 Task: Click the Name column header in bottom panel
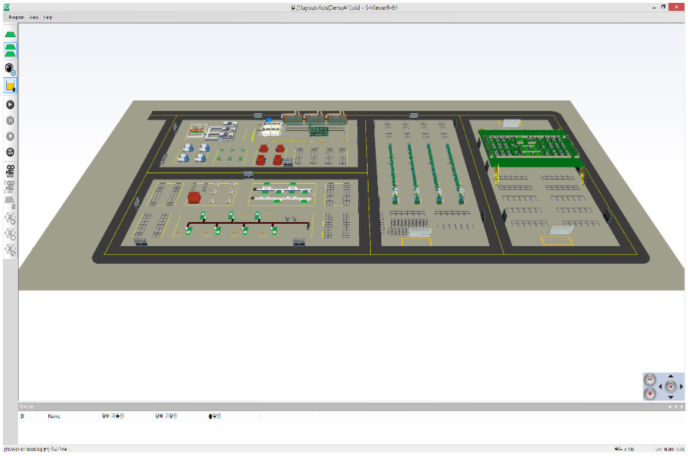click(53, 415)
